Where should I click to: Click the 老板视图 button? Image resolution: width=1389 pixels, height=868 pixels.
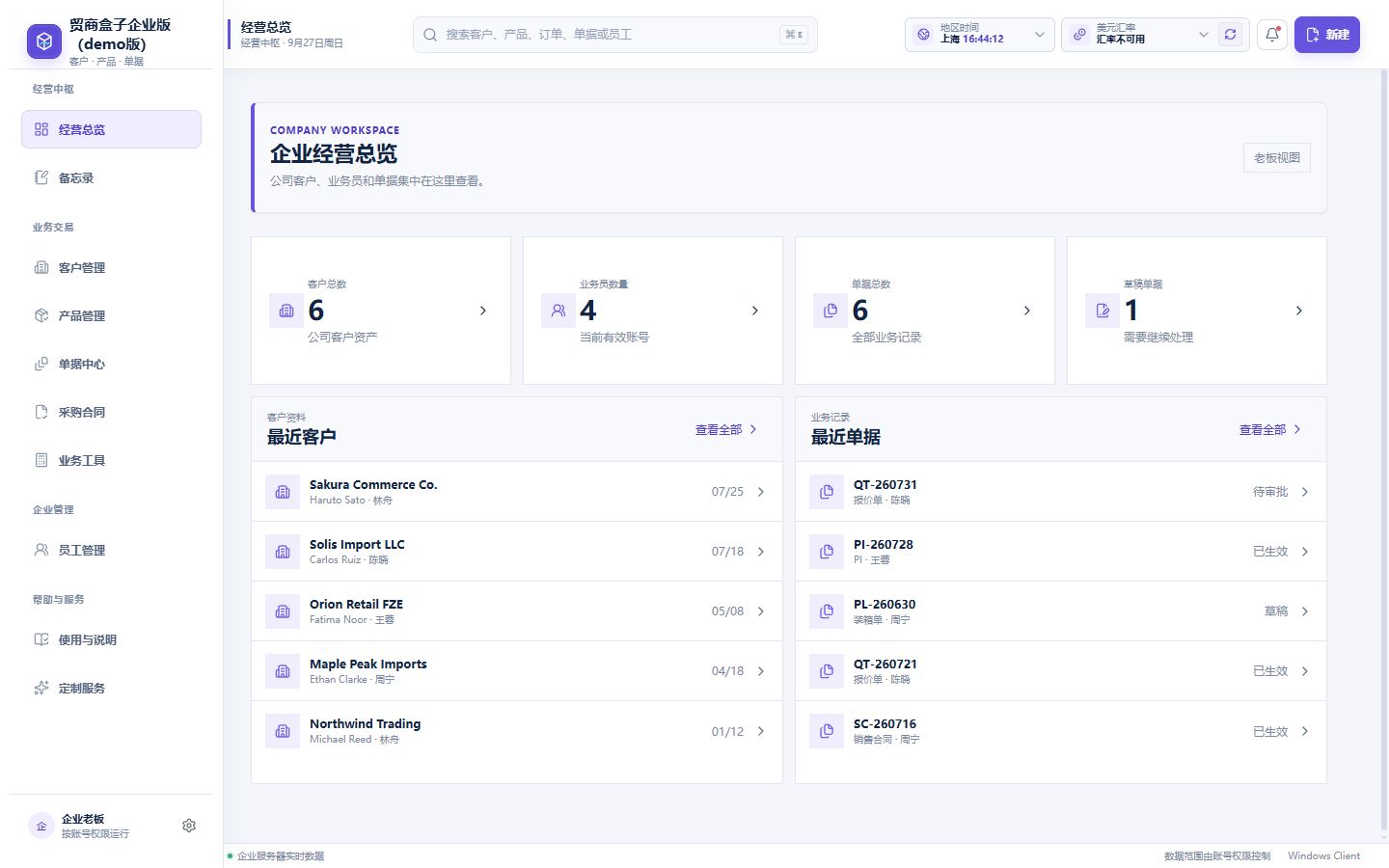pyautogui.click(x=1277, y=158)
